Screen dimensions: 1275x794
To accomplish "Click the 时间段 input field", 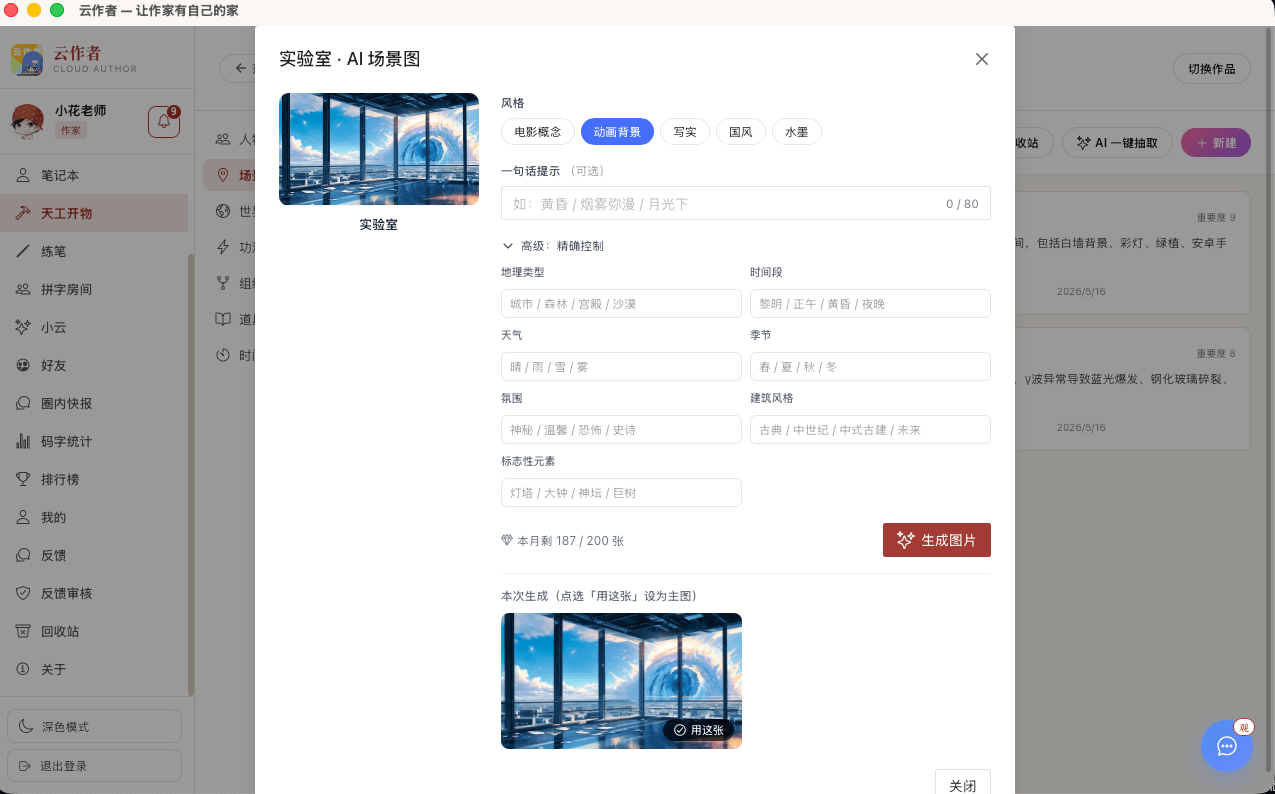I will (x=870, y=303).
